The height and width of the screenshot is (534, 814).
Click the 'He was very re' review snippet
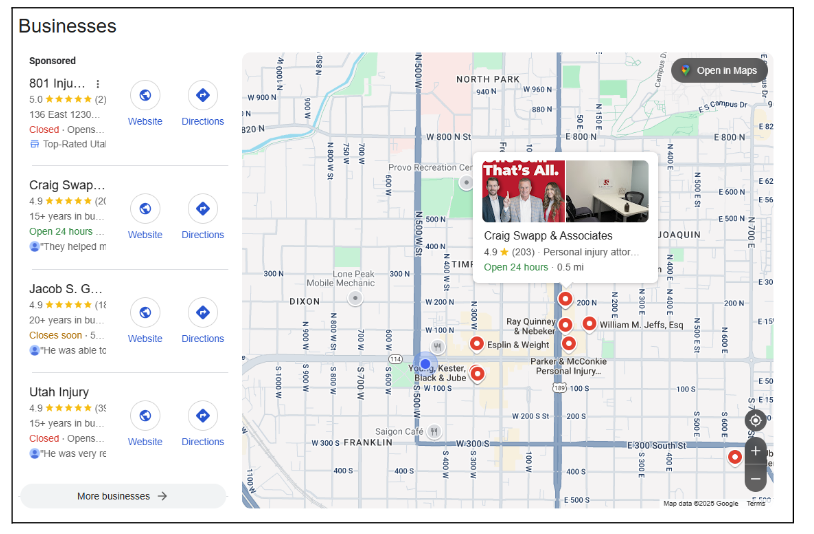pos(68,454)
